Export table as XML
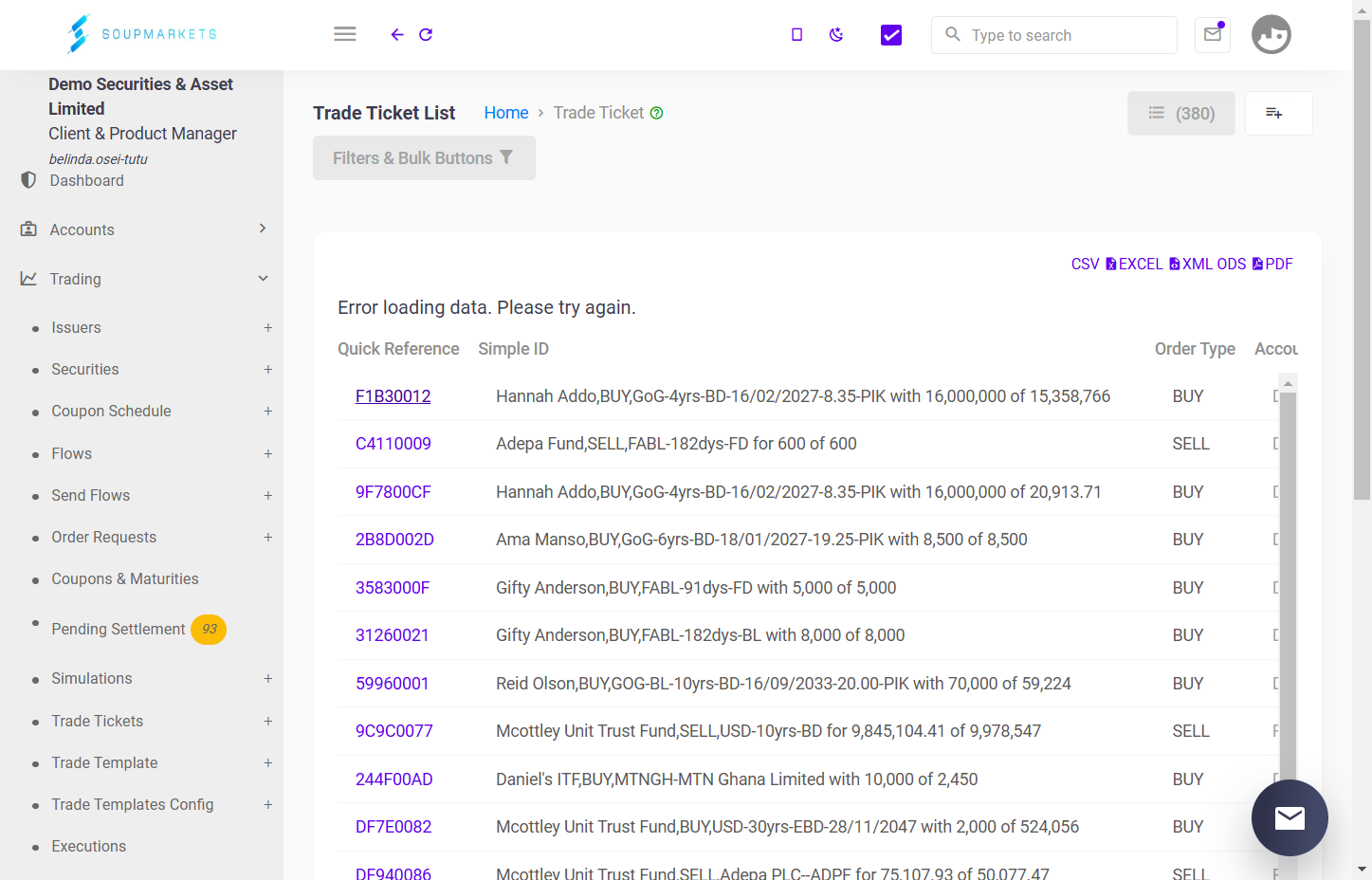Screen dimensions: 1372x880 click(1190, 264)
